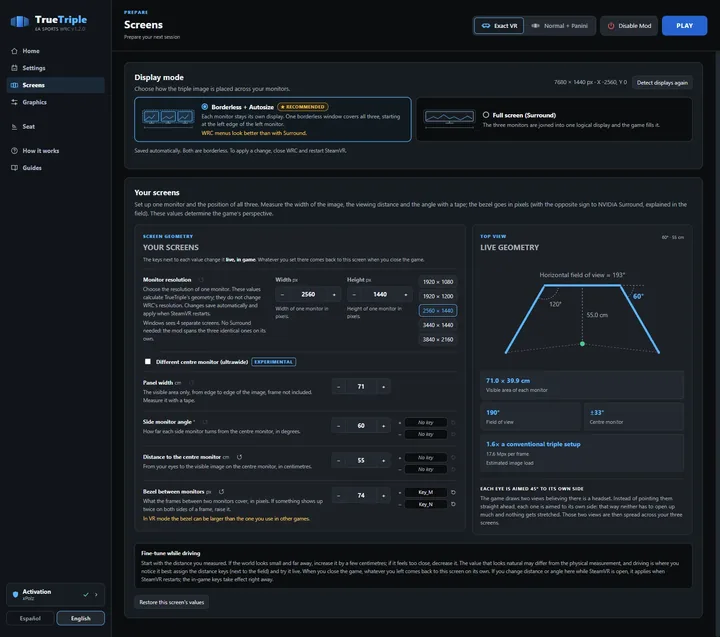Switch language to Español
Image resolution: width=720 pixels, height=637 pixels.
click(30, 618)
